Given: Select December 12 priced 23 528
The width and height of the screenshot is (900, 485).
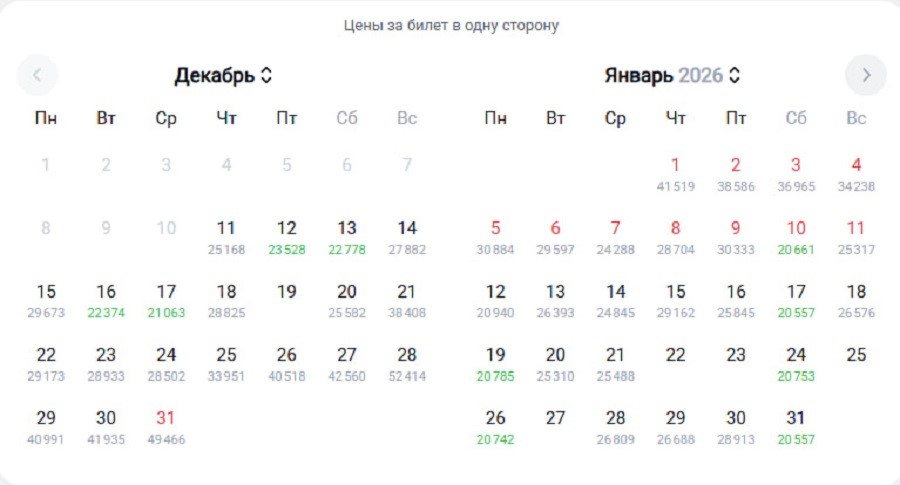Looking at the screenshot, I should point(287,237).
